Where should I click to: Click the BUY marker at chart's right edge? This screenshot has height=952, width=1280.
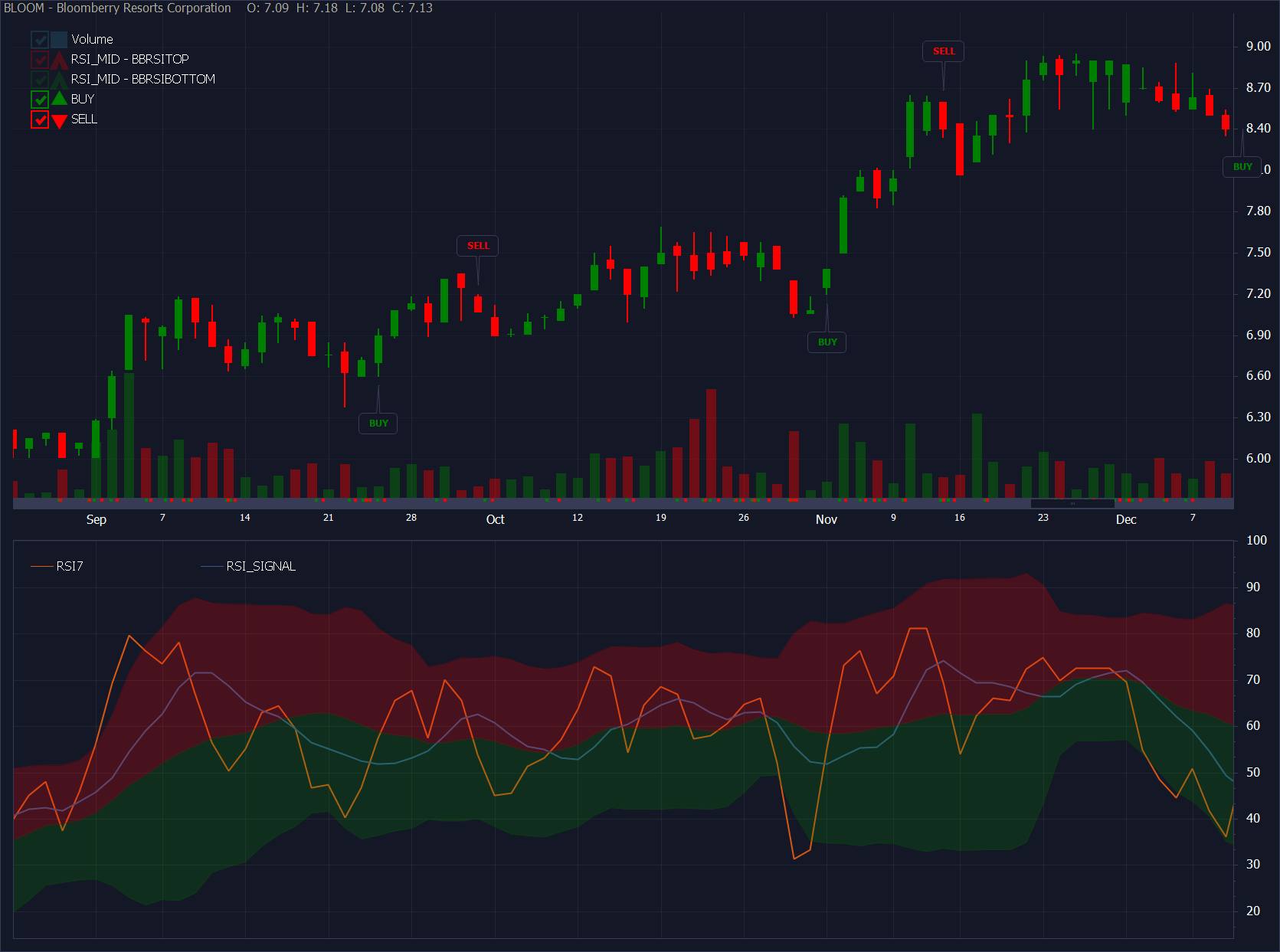(1242, 167)
